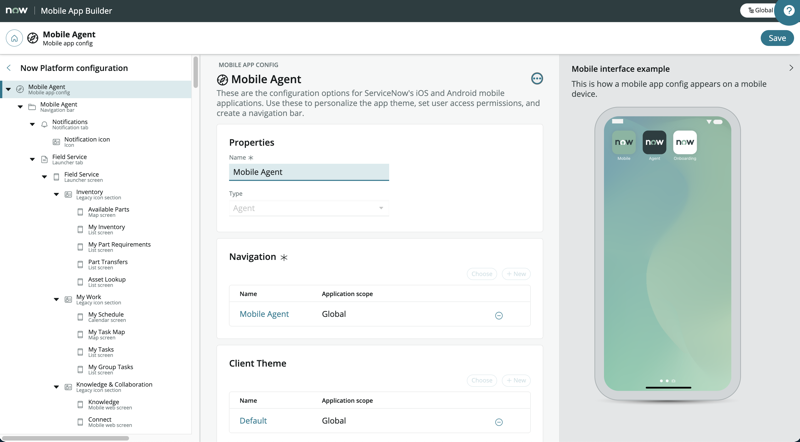Click the Available Parts screen icon
800x442 pixels.
tap(80, 212)
